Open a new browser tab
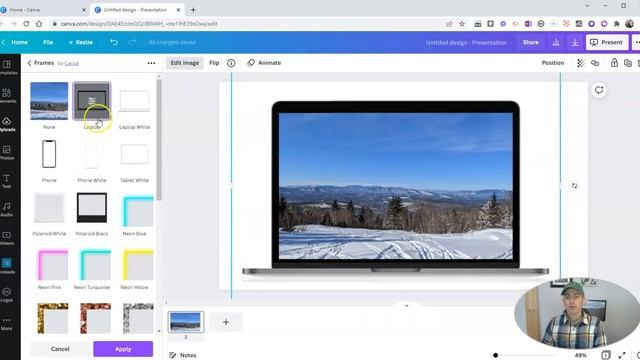 [x=193, y=9]
